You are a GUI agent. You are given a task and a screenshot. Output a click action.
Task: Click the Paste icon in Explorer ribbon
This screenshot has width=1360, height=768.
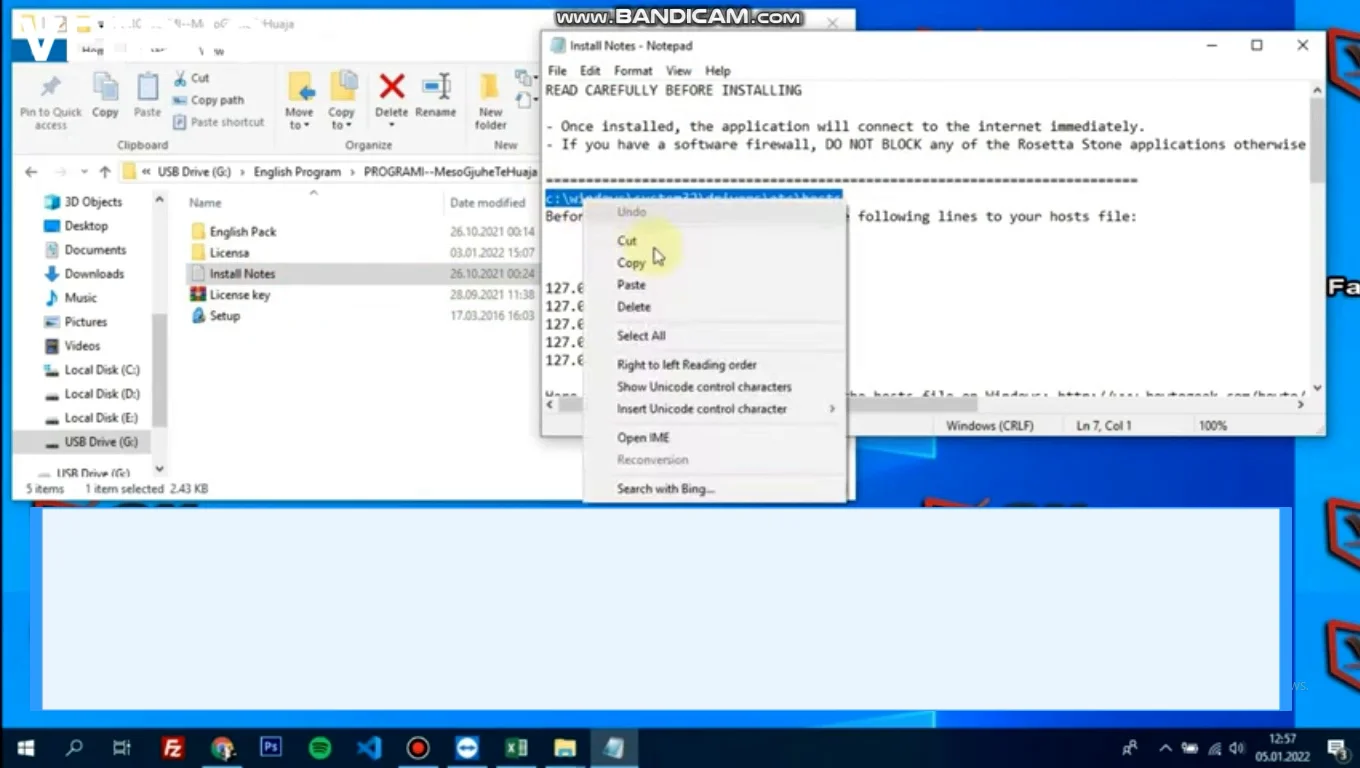[147, 87]
